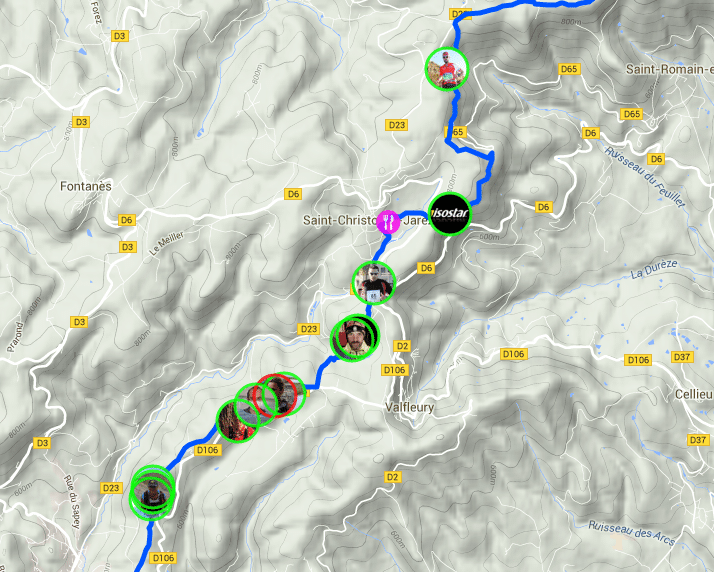Select the Saint-Christo-en-Jarez town label
This screenshot has width=714, height=572.
coord(367,220)
